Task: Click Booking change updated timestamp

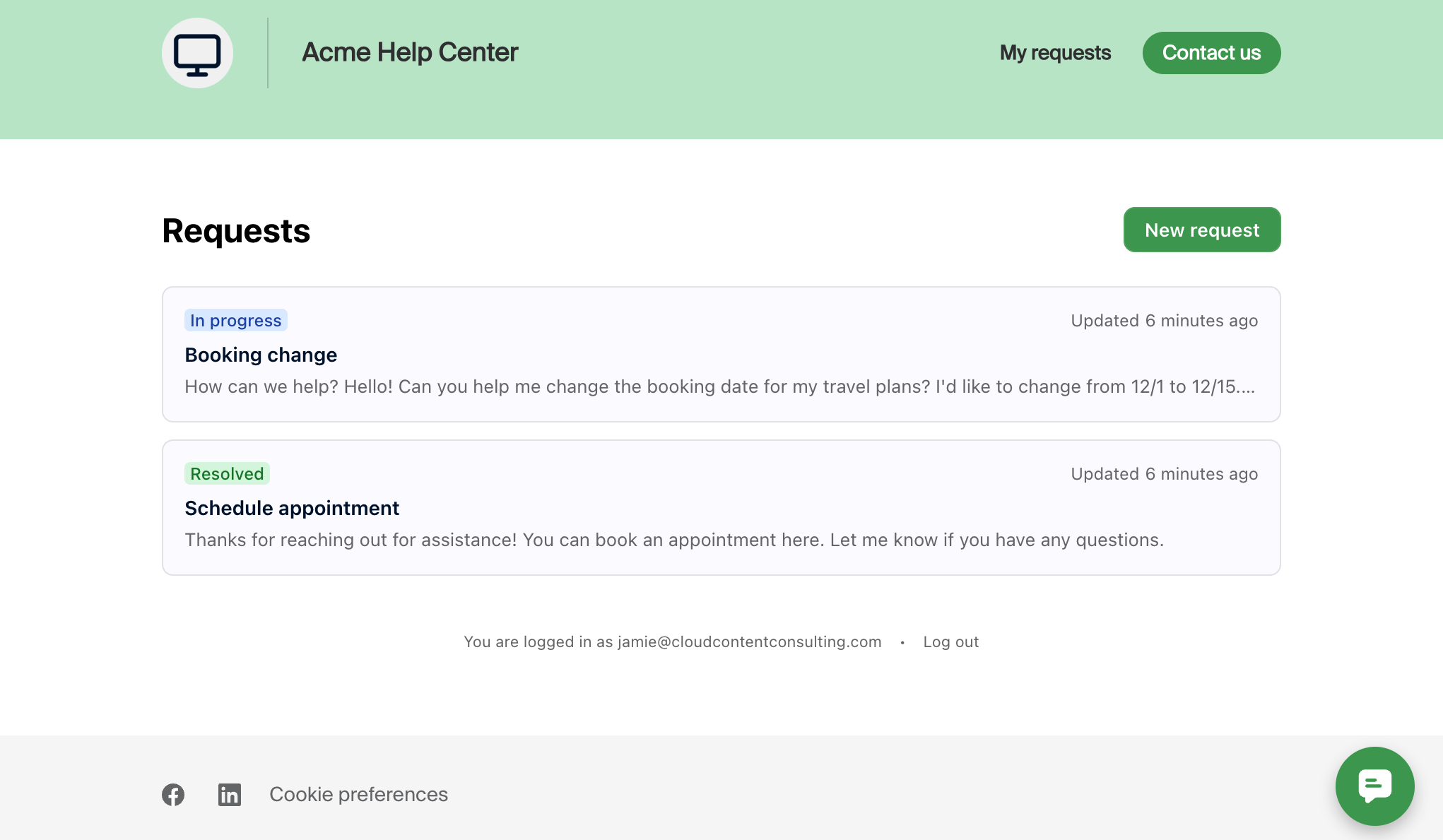Action: tap(1164, 321)
